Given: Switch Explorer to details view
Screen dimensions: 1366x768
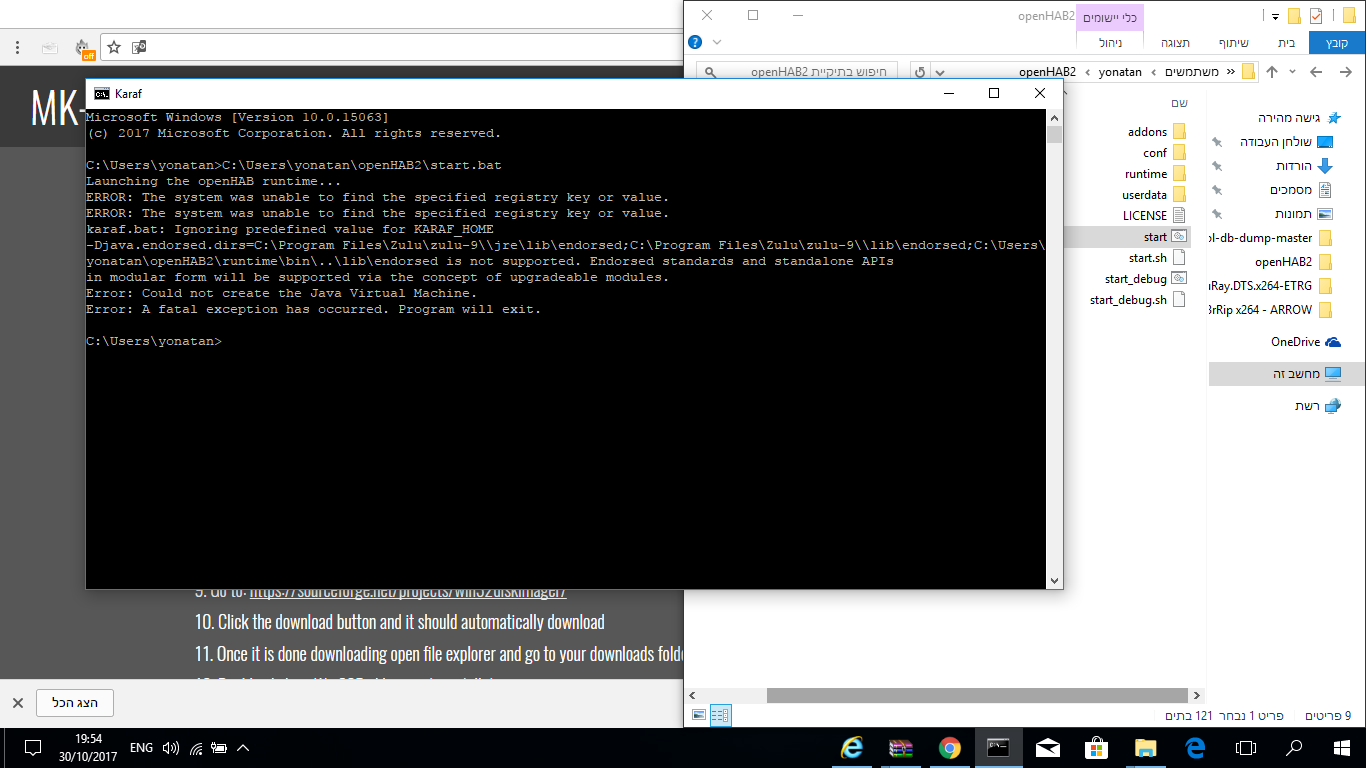Looking at the screenshot, I should (720, 715).
